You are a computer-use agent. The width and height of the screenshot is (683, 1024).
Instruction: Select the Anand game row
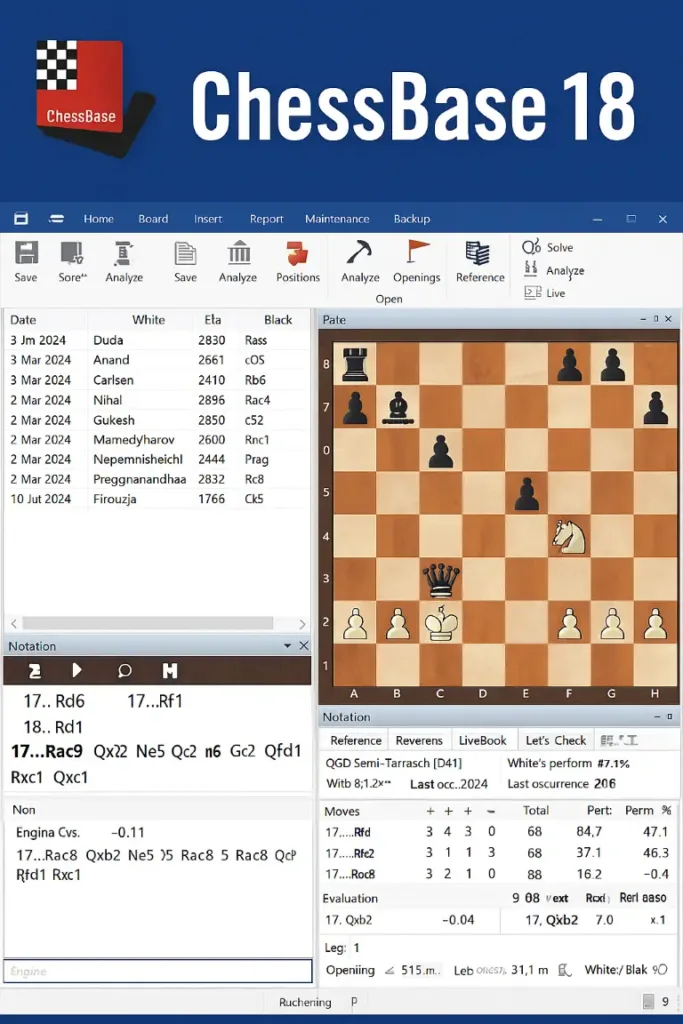[x=157, y=360]
